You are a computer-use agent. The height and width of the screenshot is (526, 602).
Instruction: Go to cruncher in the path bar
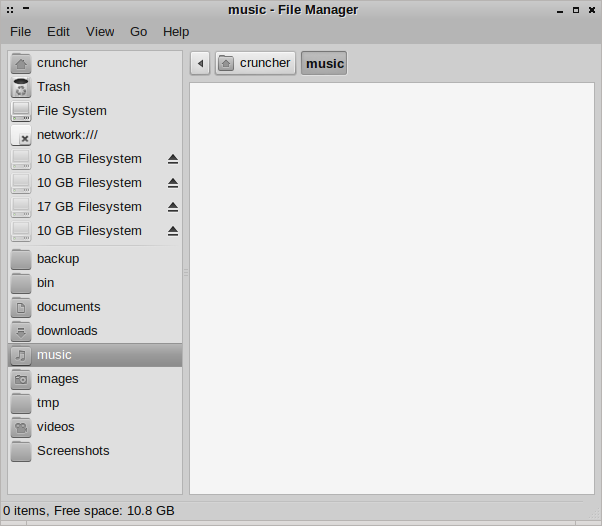[255, 63]
